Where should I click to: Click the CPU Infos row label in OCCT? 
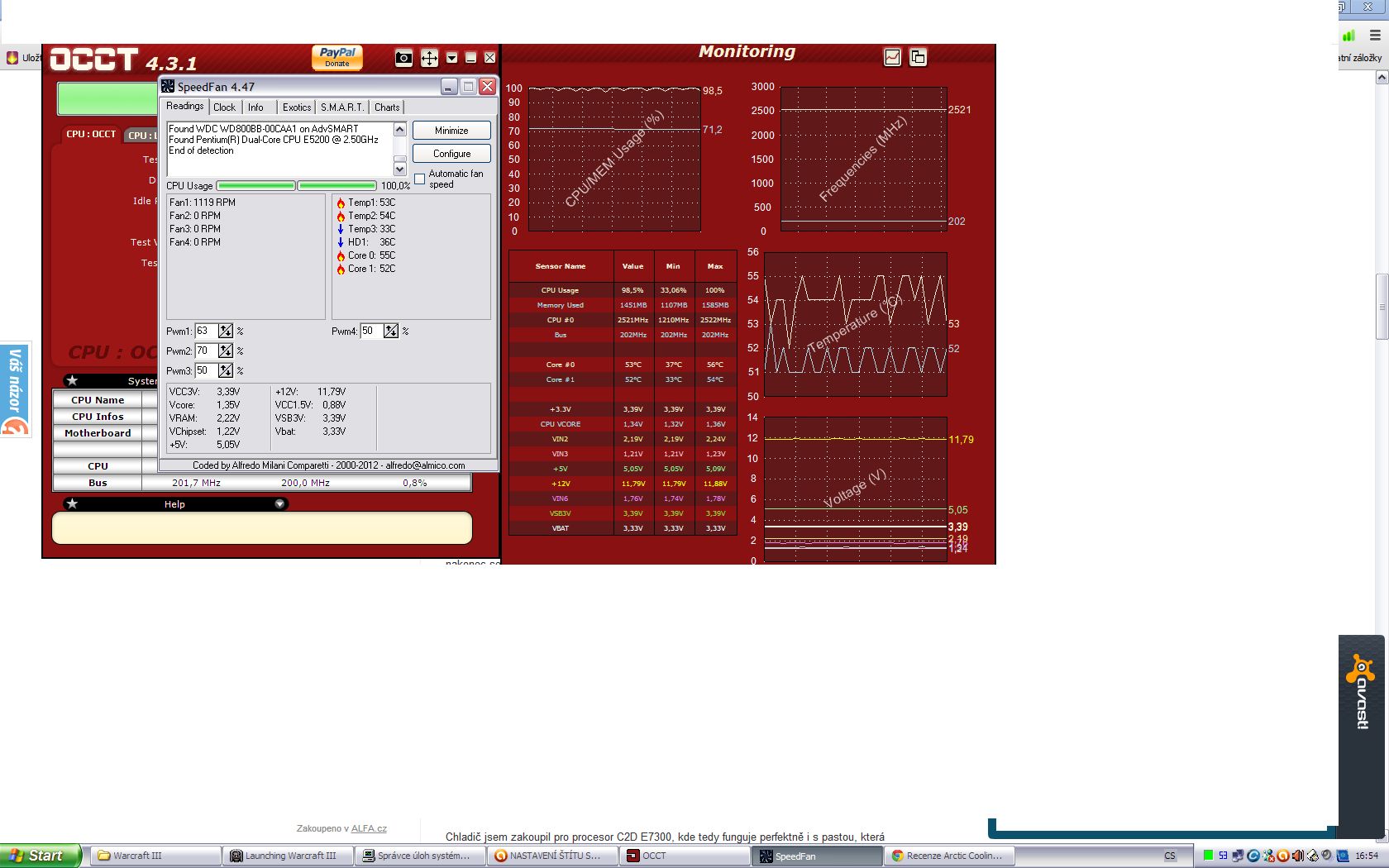[98, 417]
